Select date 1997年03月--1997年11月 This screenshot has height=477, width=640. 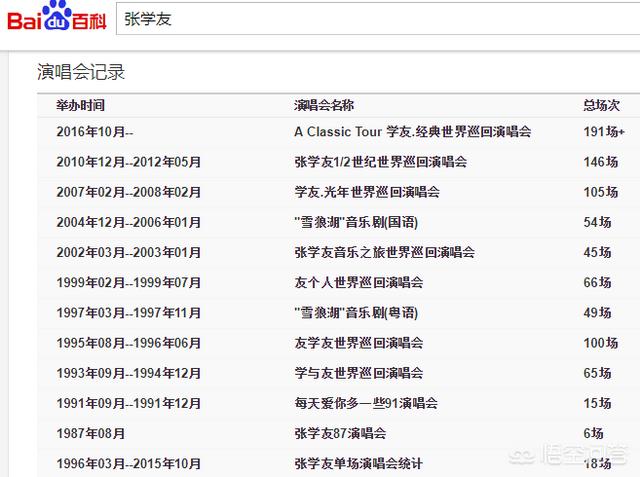[129, 313]
